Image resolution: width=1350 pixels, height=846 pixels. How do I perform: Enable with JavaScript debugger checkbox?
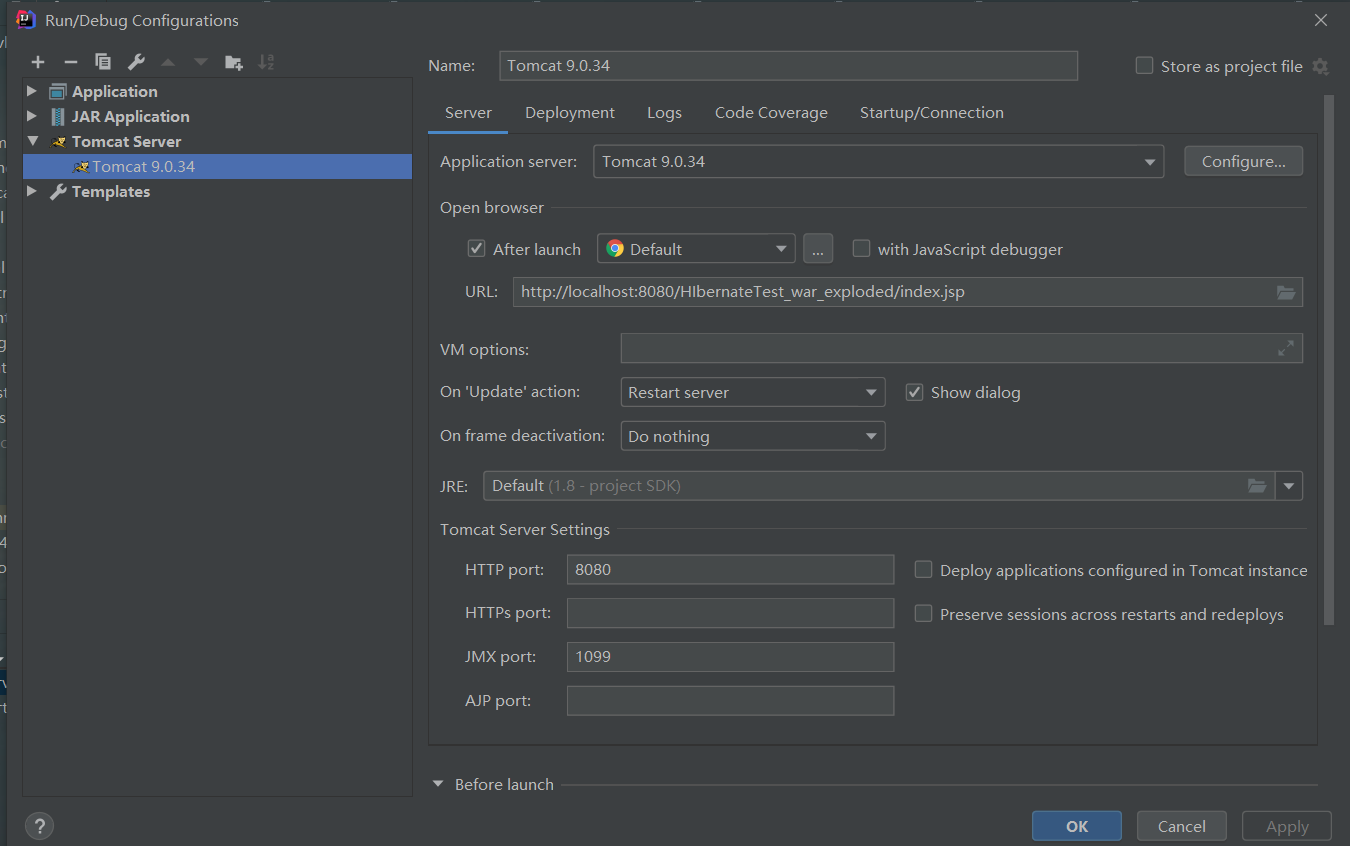861,249
